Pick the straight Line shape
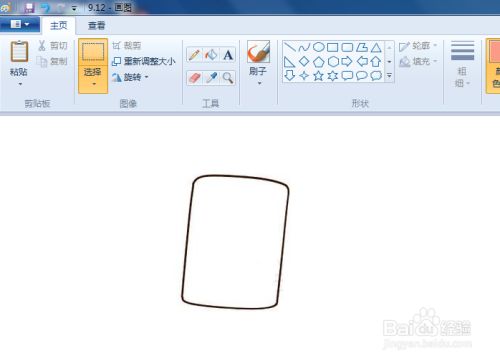500x361 pixels. 290,47
